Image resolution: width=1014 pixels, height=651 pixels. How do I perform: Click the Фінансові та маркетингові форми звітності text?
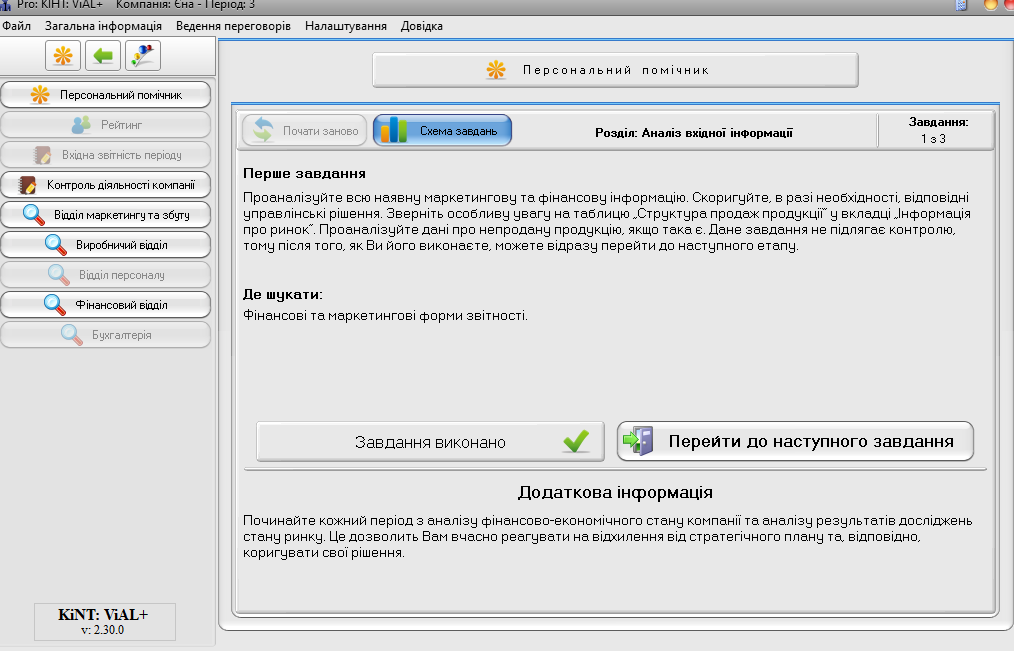click(x=385, y=315)
